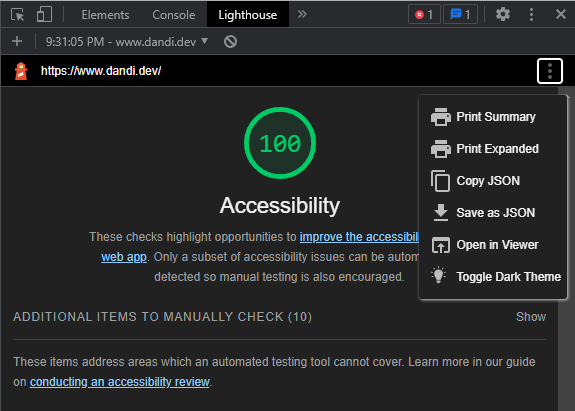Click the red error count badge
575x411 pixels.
pos(424,15)
